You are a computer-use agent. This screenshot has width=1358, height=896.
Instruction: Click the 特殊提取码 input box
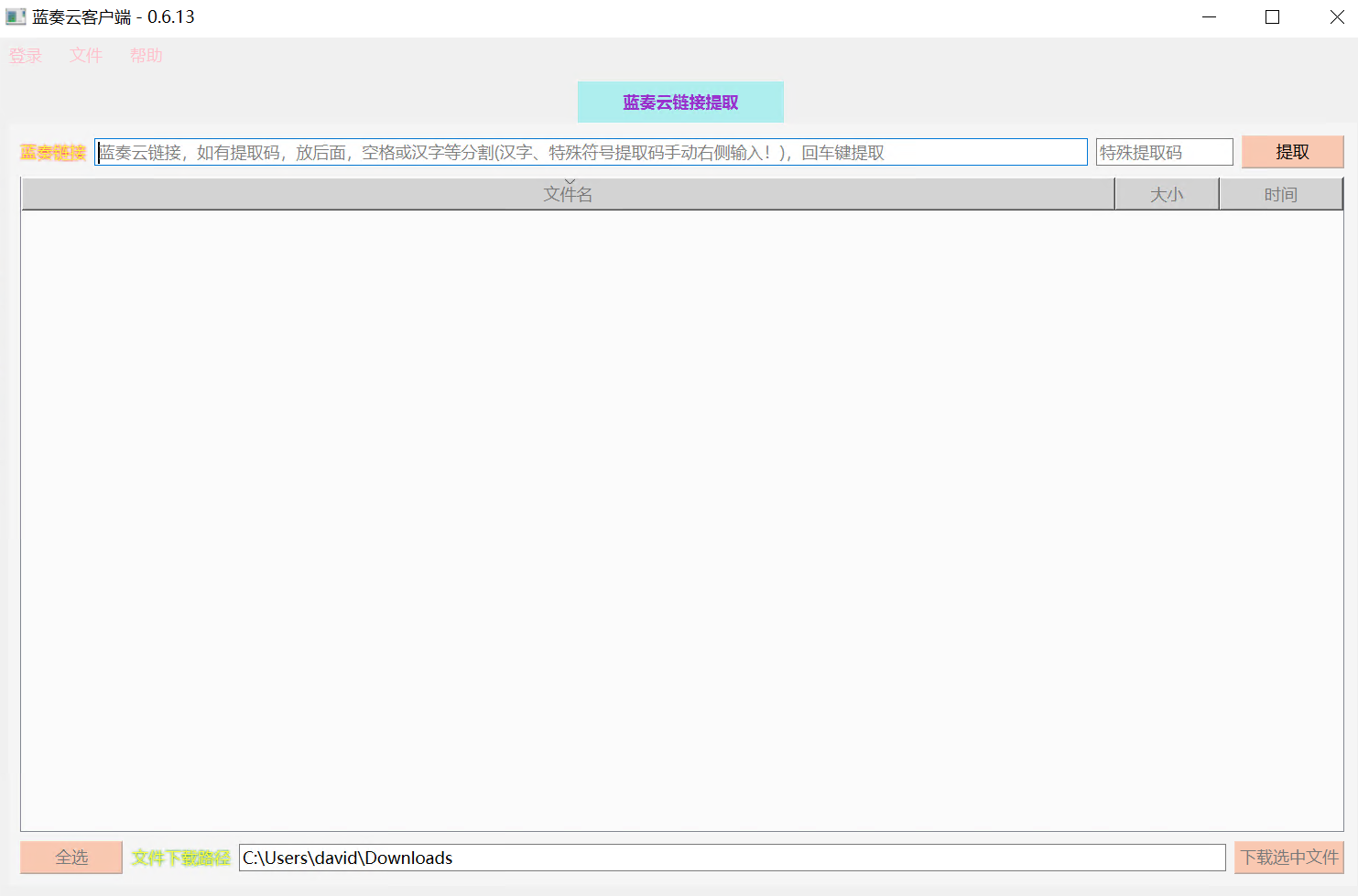(1165, 152)
